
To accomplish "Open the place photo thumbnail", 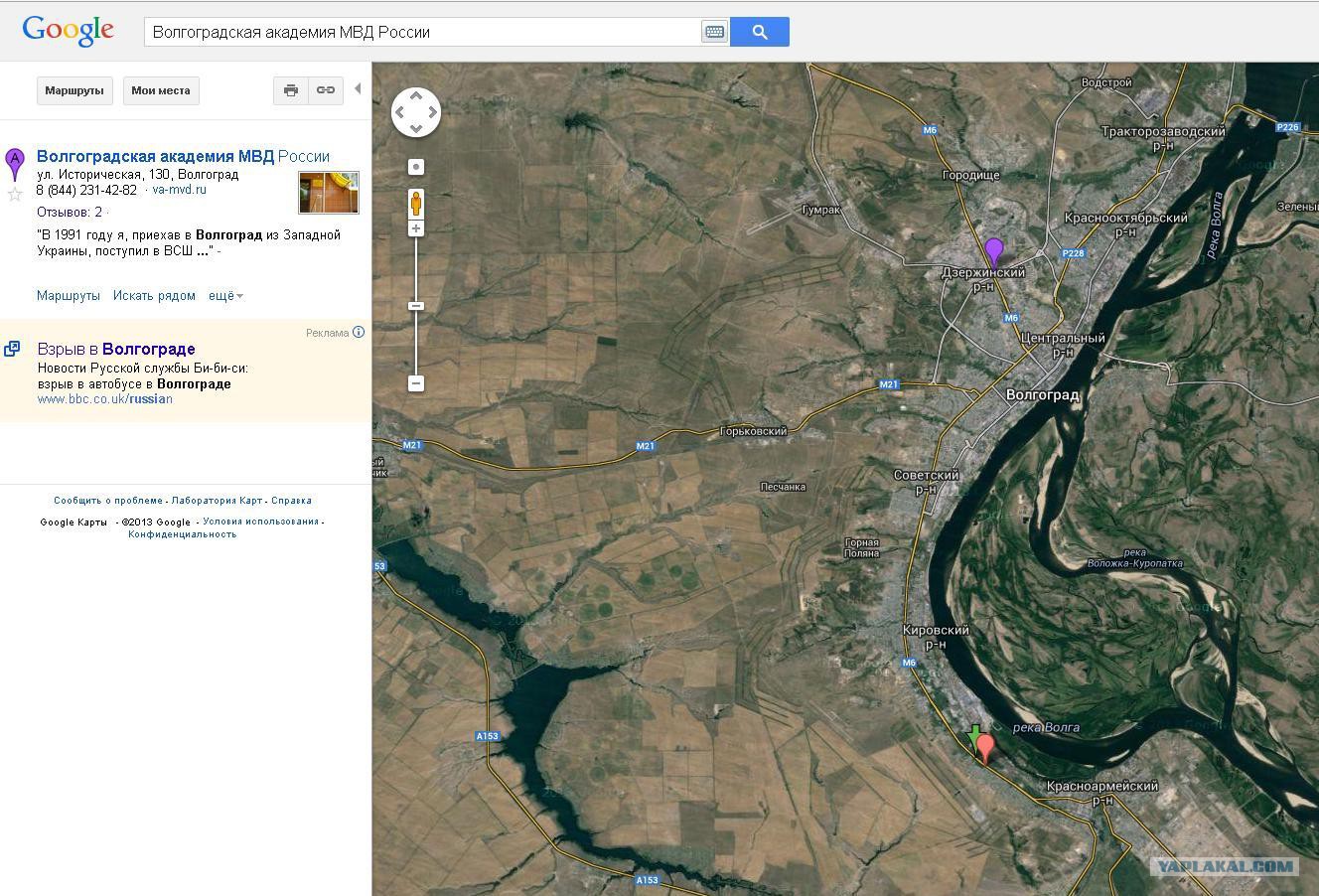I will (x=329, y=193).
